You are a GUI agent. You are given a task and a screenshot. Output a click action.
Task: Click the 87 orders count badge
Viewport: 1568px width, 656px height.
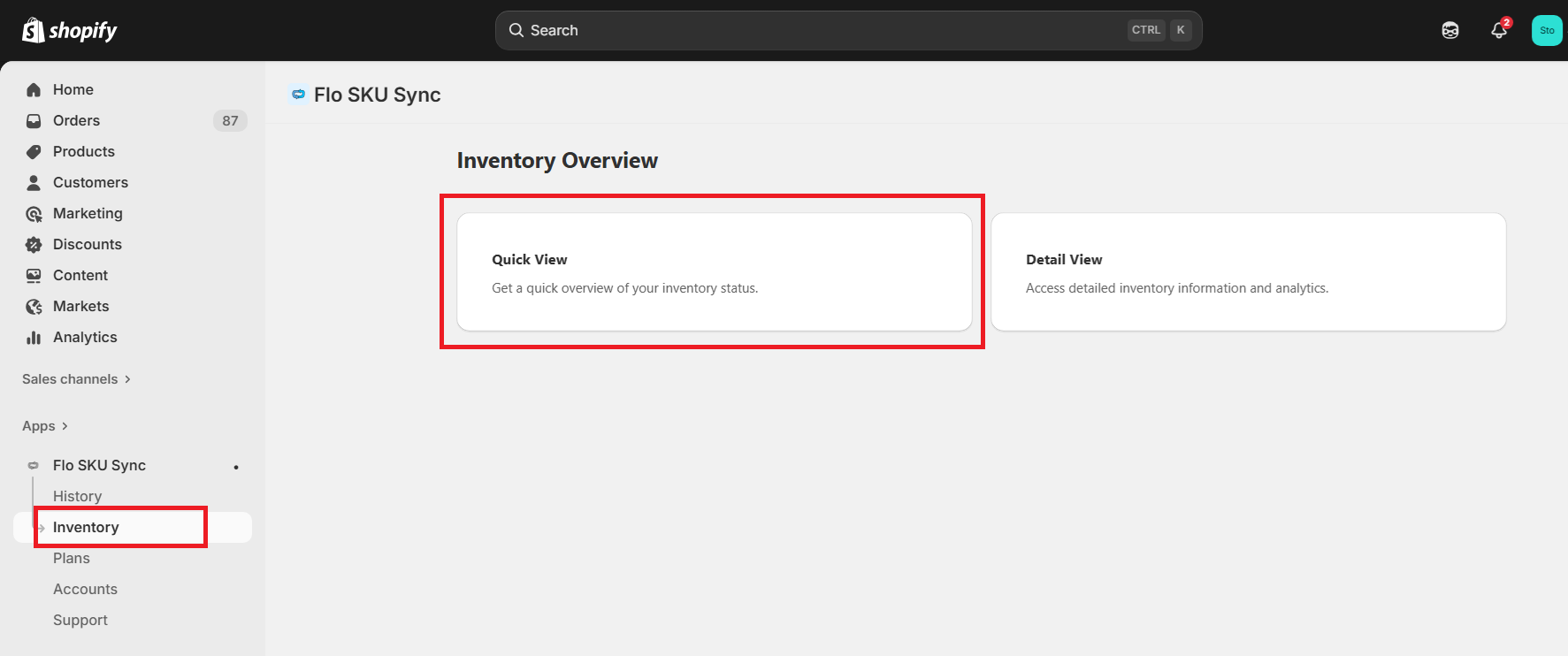point(230,120)
